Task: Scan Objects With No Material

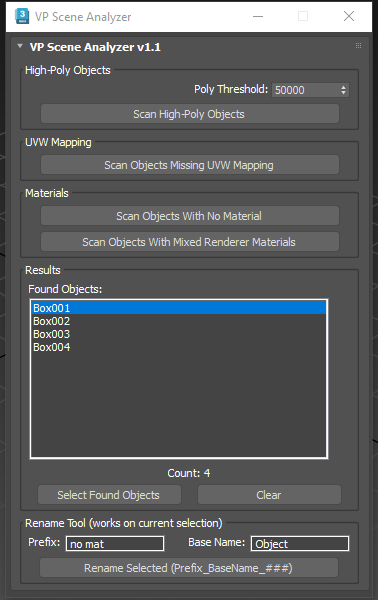Action: tap(190, 216)
